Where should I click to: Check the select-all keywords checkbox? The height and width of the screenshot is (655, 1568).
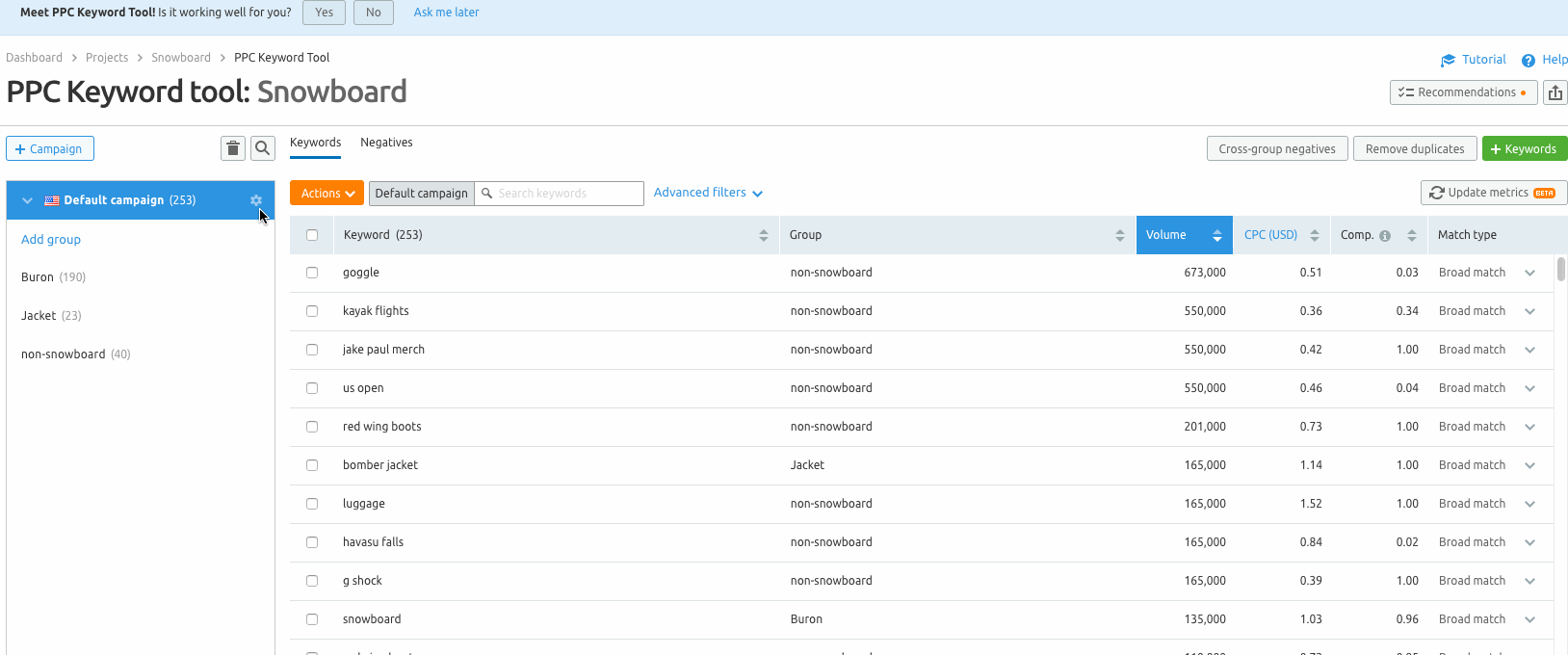point(312,235)
